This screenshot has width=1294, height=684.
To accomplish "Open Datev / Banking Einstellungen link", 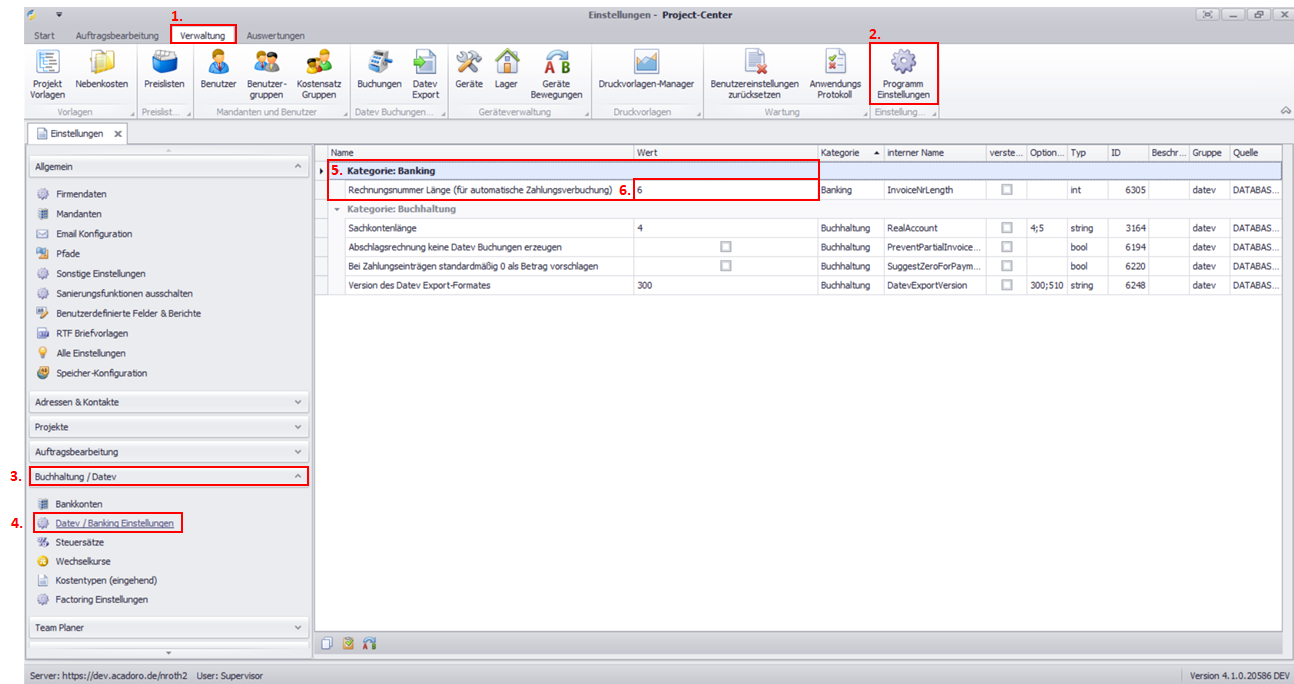I will pyautogui.click(x=114, y=523).
